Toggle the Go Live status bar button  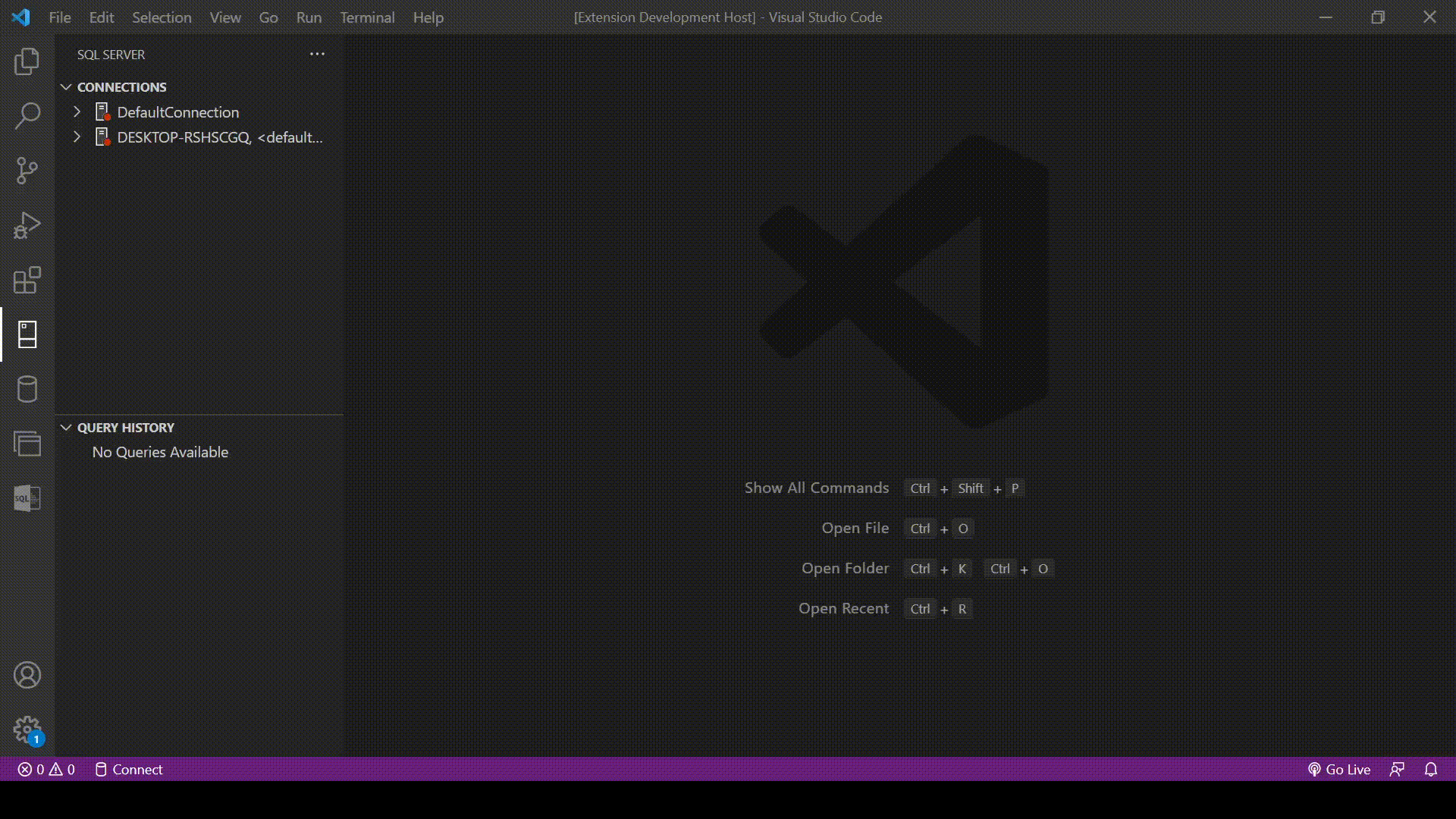[x=1340, y=769]
